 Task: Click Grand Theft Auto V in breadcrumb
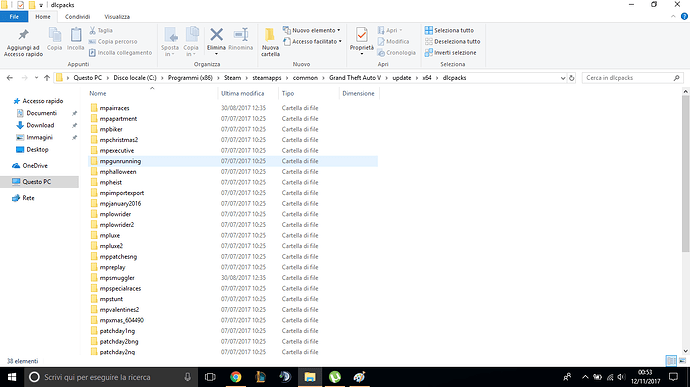point(355,78)
